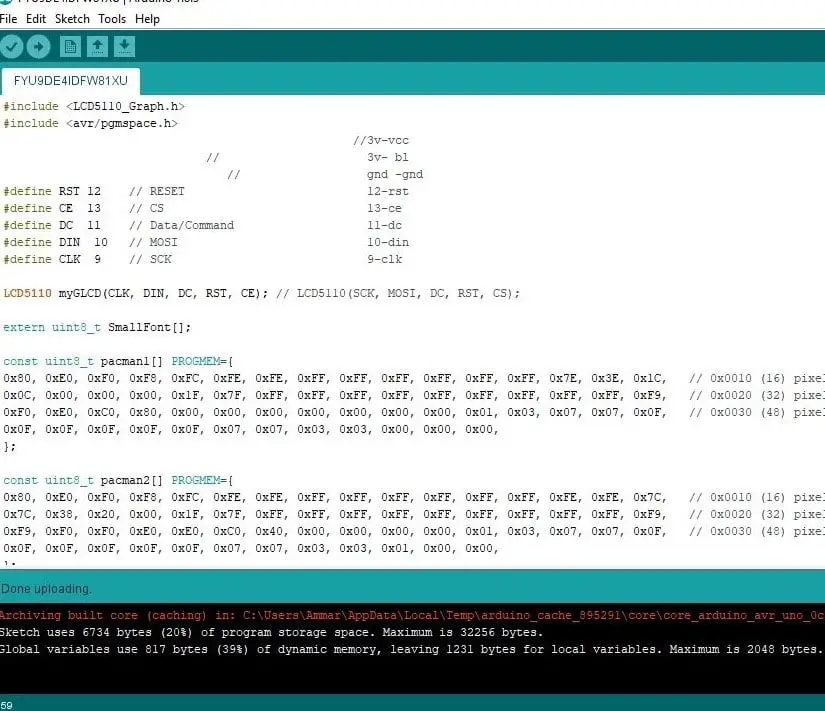Click line number 59 in the status bar
The width and height of the screenshot is (825, 711).
6,705
